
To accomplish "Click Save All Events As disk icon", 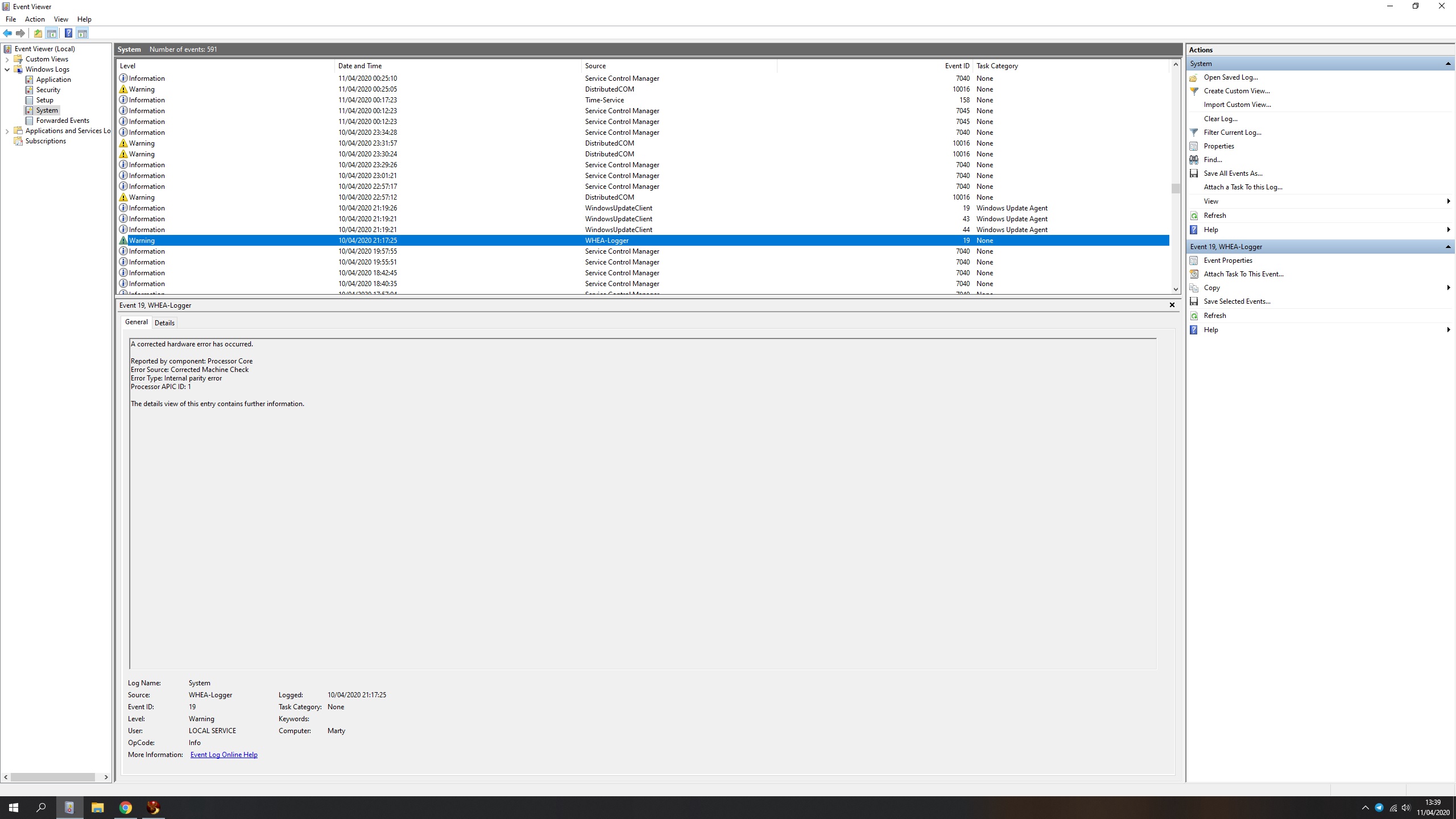I will coord(1194,173).
